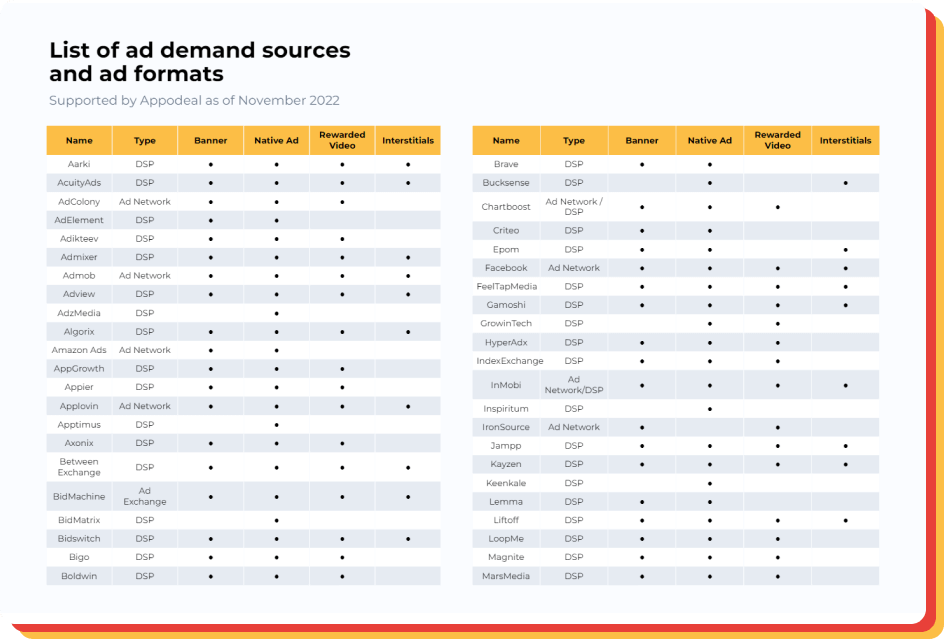
Task: Select the AdColony row name
Action: pos(79,202)
